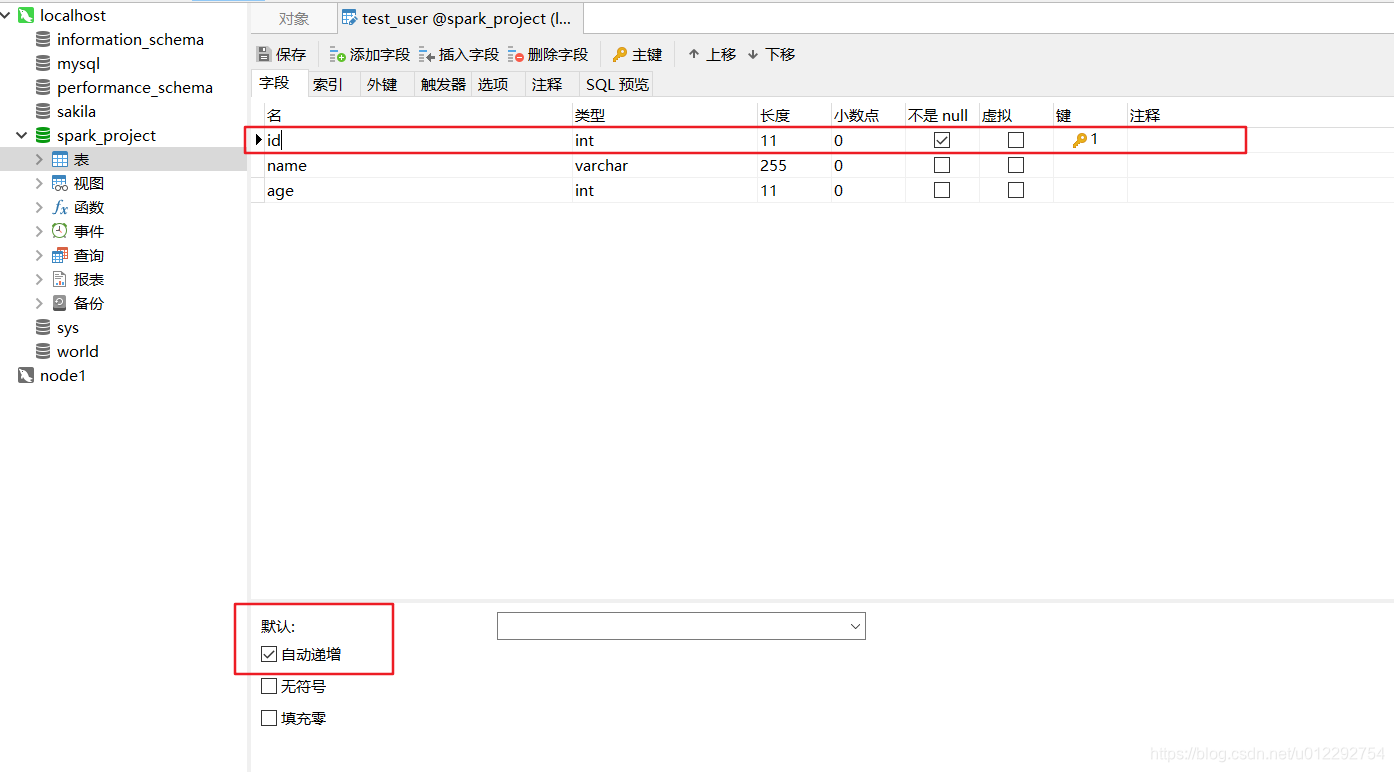Expand the reports (报表) node
The width and height of the screenshot is (1394, 772).
coord(39,279)
